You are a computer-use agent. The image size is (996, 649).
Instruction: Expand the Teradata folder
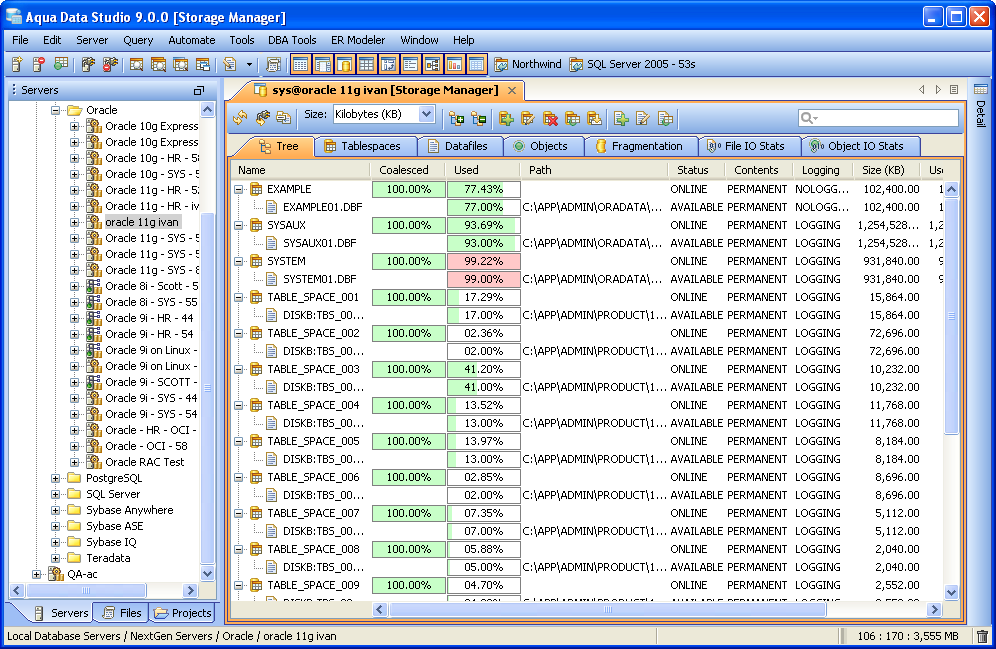click(55, 558)
